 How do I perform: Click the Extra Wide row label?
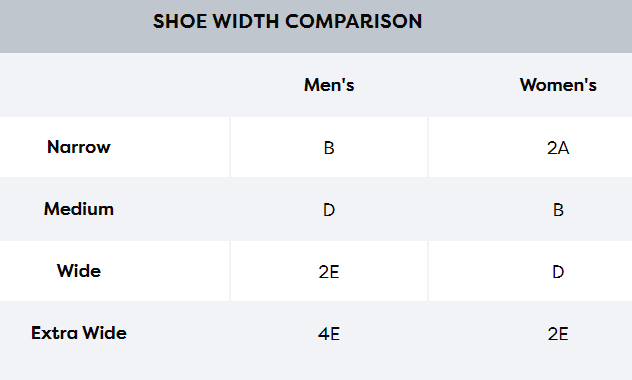(x=79, y=333)
